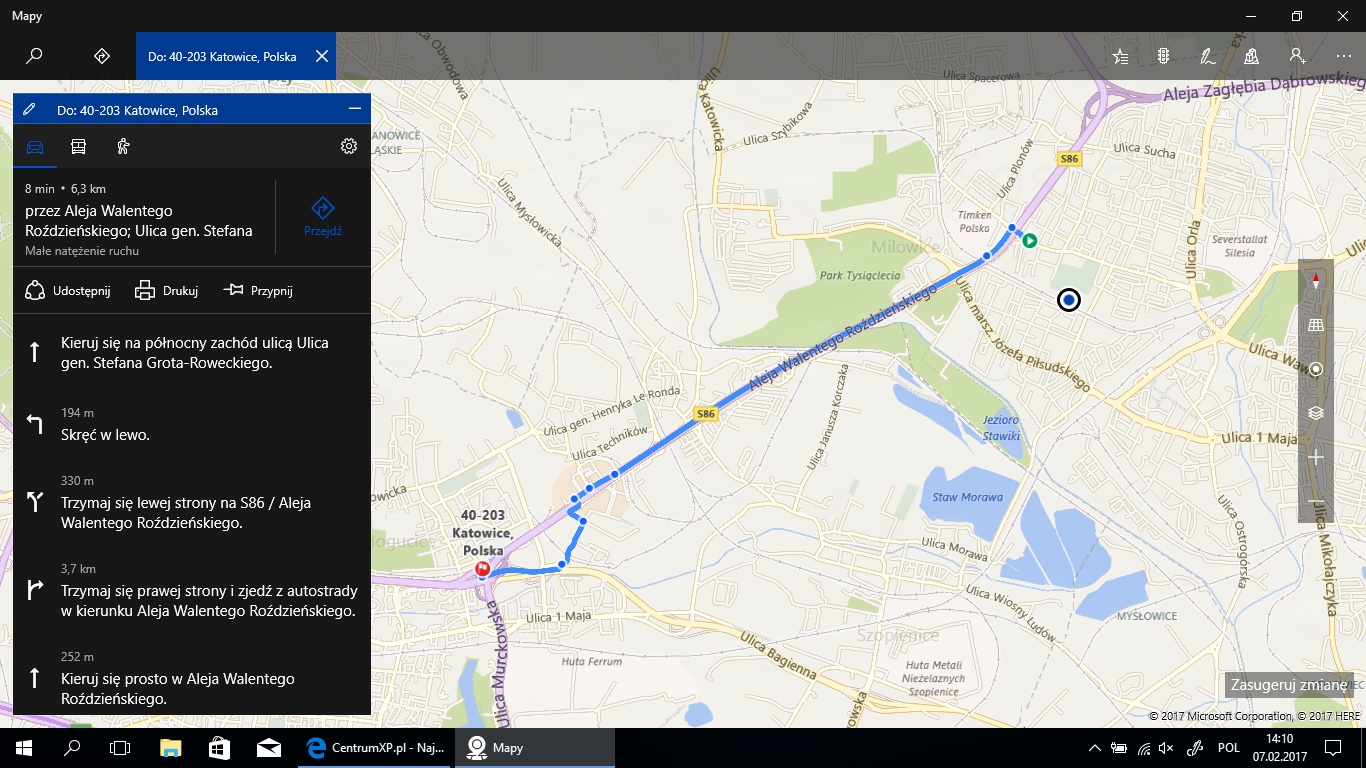Switch the POL input language indicator
This screenshot has height=768, width=1366.
[1228, 747]
